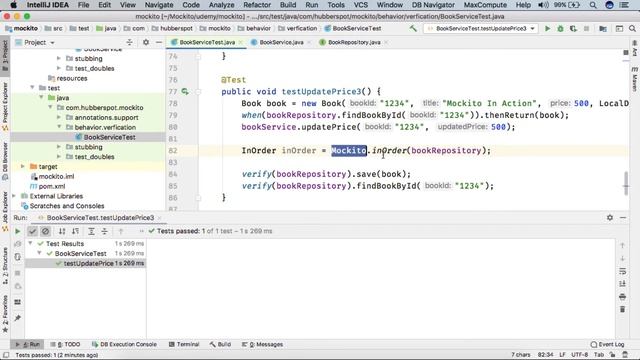Start debugging with the bug icon
The height and width of the screenshot is (360, 640).
[560, 29]
